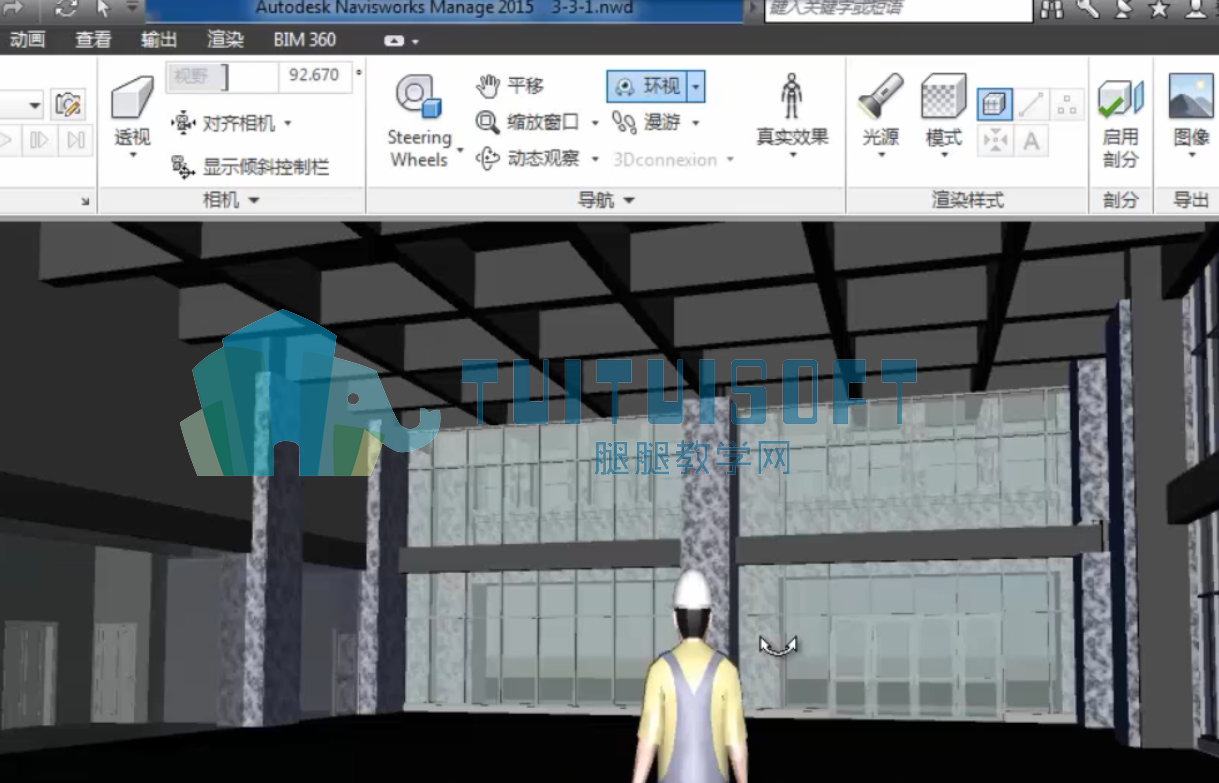Click the binoculars search icon
The width and height of the screenshot is (1219, 783).
coord(1052,9)
